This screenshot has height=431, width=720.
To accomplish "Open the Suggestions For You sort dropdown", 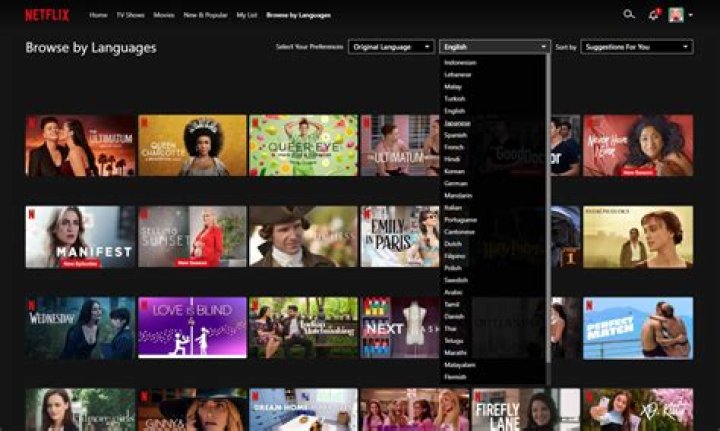I will click(637, 47).
